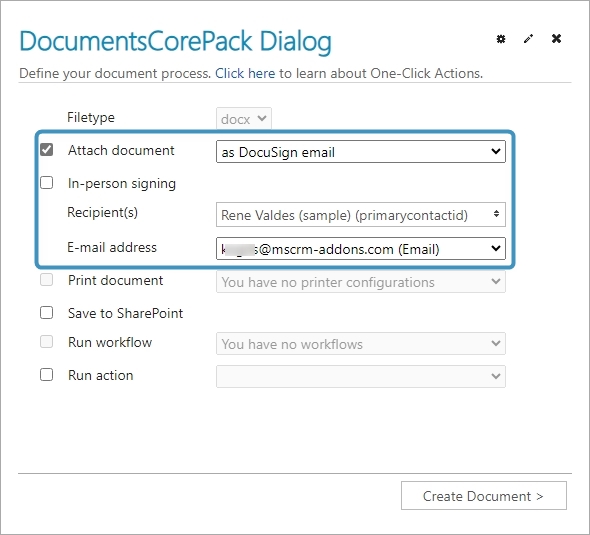
Task: Expand the E-mail address dropdown
Action: tap(360, 248)
